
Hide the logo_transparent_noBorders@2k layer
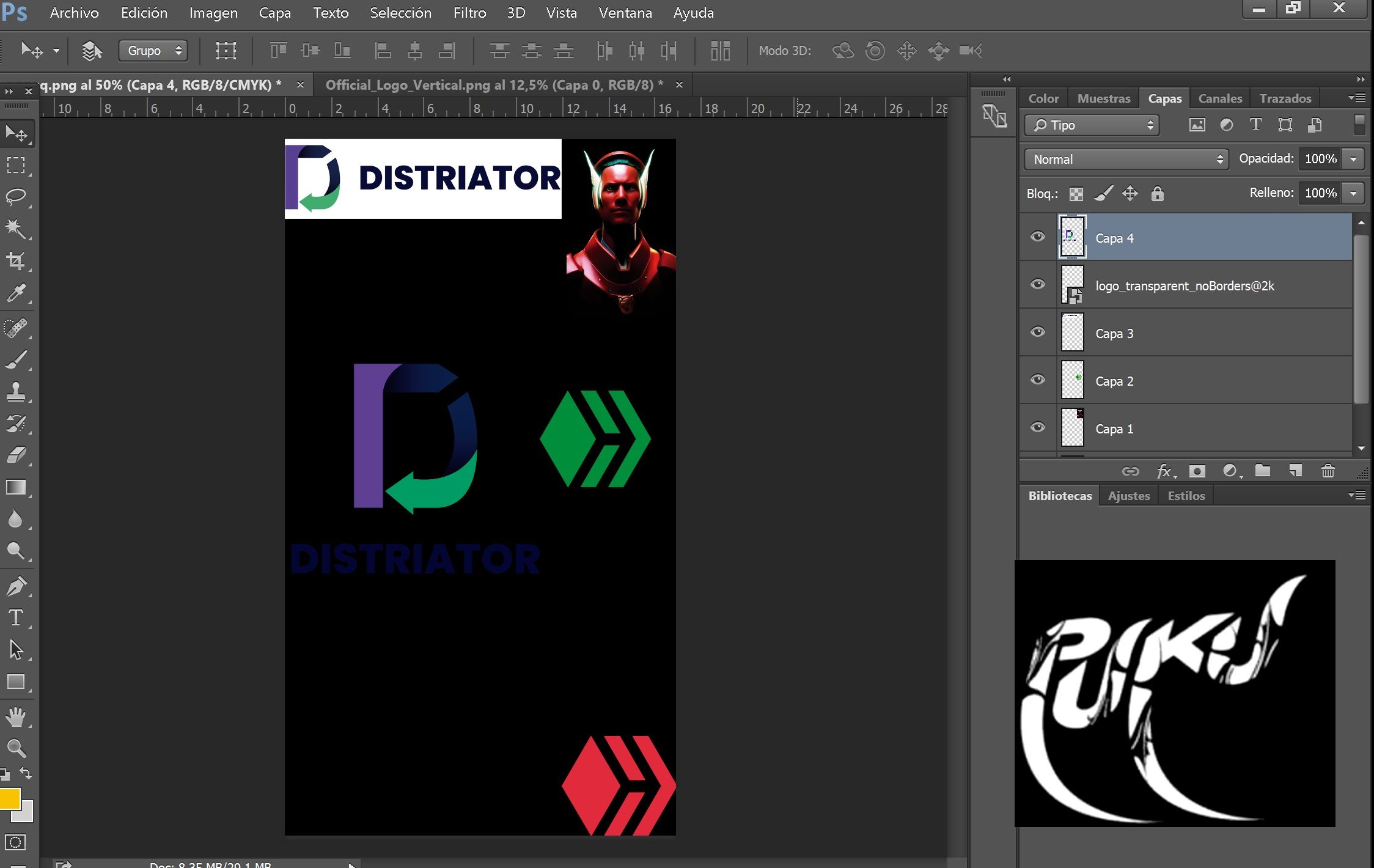(1037, 284)
